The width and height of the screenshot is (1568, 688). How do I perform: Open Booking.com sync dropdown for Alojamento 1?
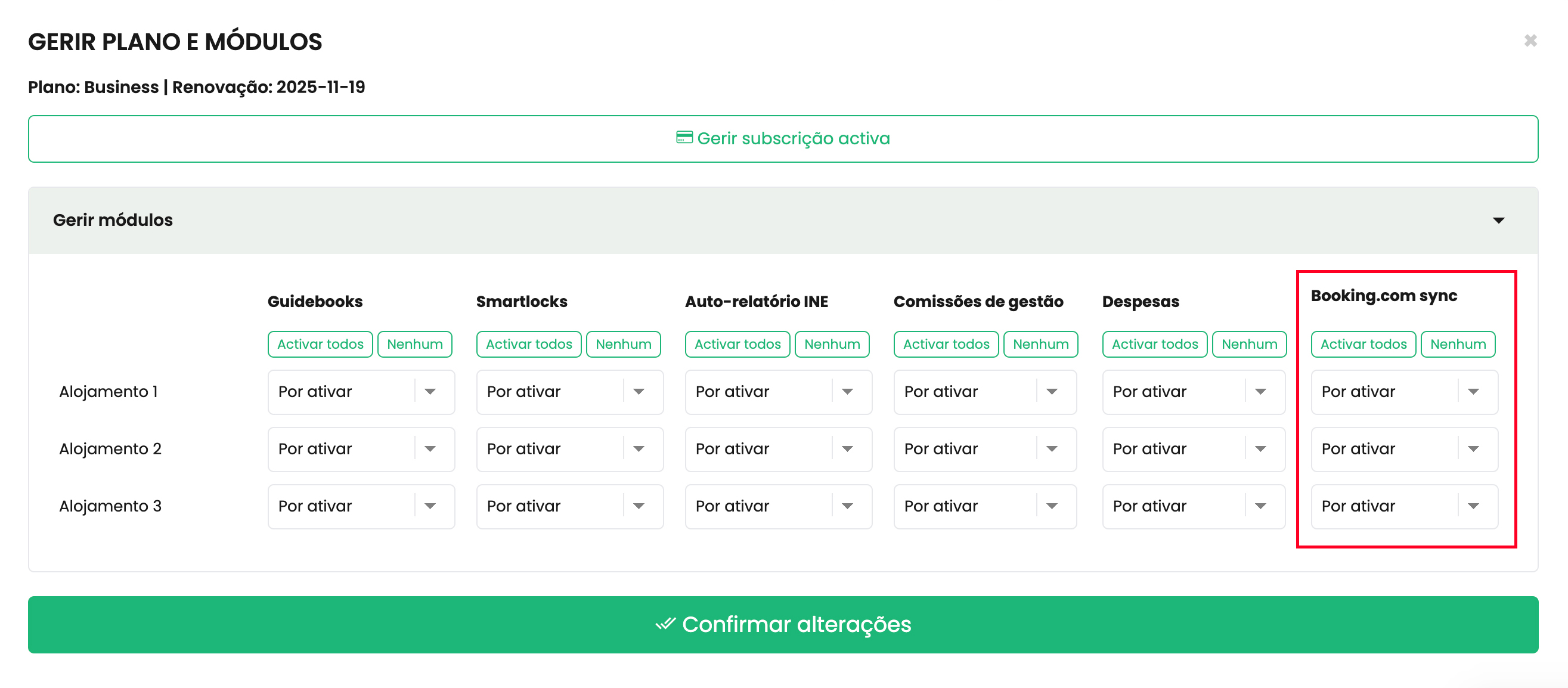tap(1405, 392)
